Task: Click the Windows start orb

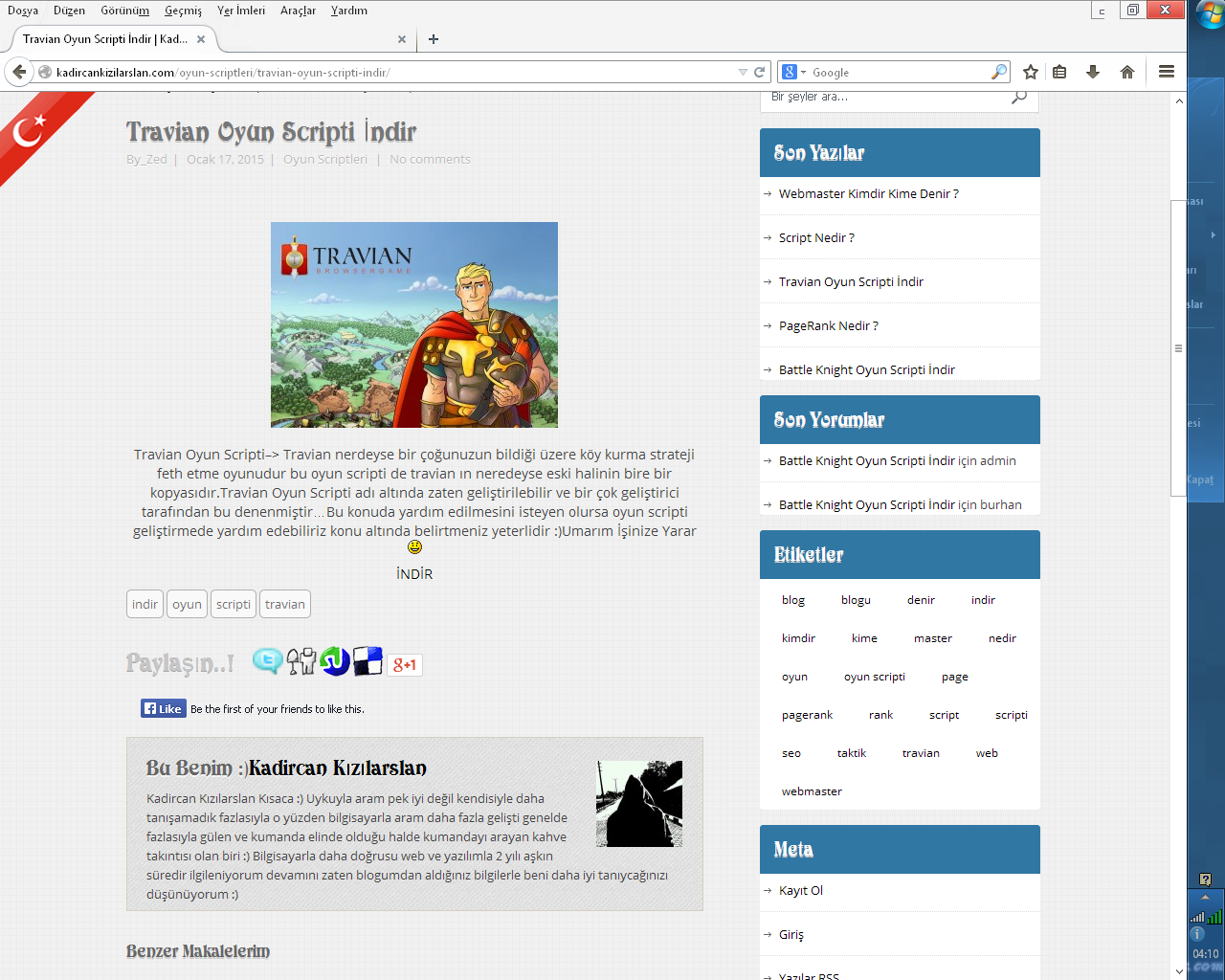Action: pyautogui.click(x=1210, y=14)
